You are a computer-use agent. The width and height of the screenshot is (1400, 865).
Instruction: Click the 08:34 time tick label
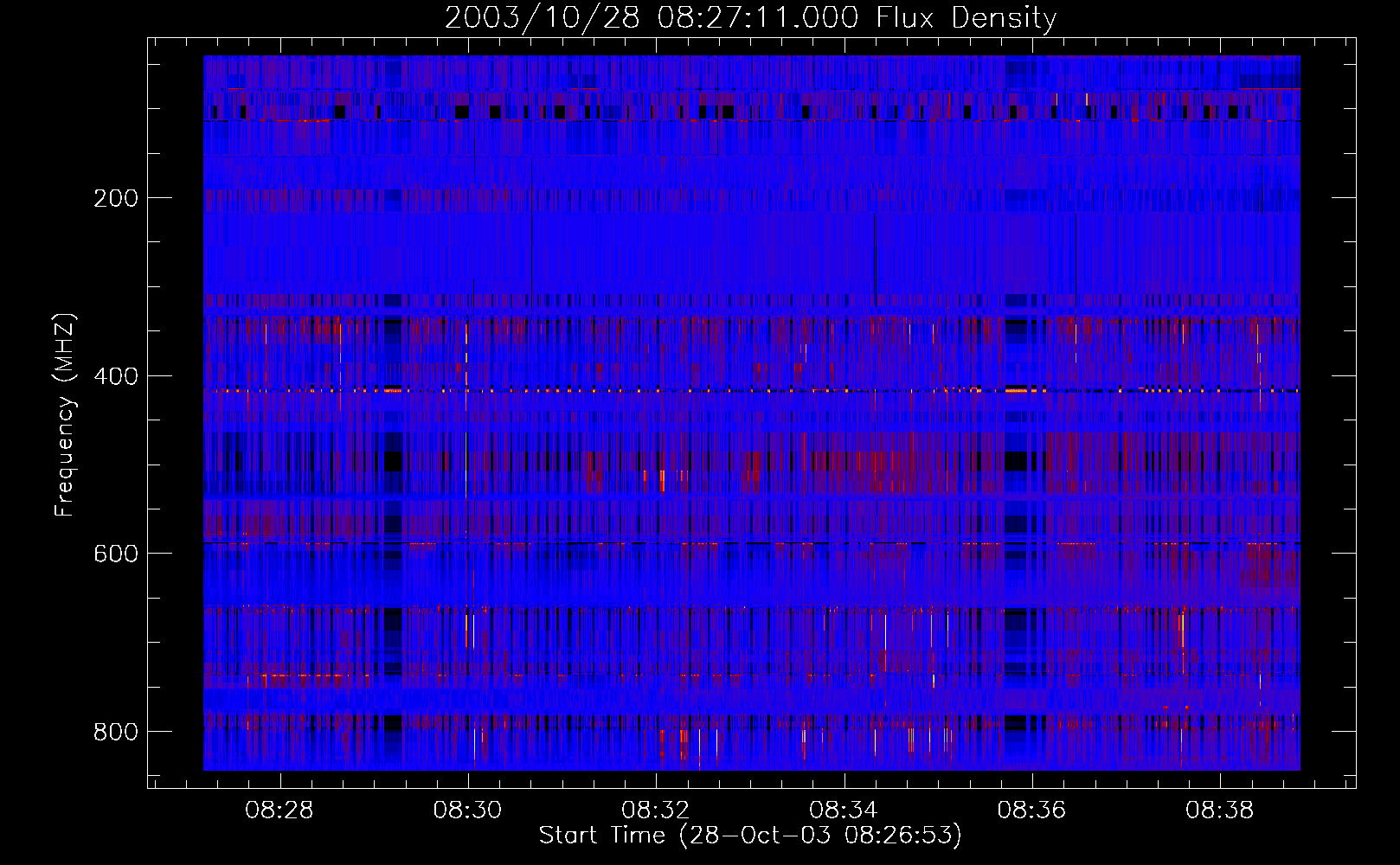(843, 811)
